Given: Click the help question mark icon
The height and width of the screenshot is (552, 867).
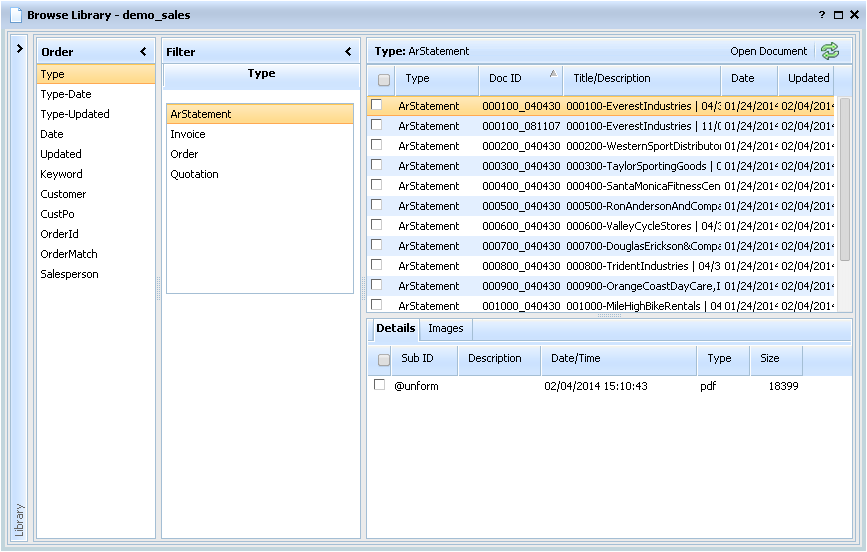Looking at the screenshot, I should [x=822, y=15].
